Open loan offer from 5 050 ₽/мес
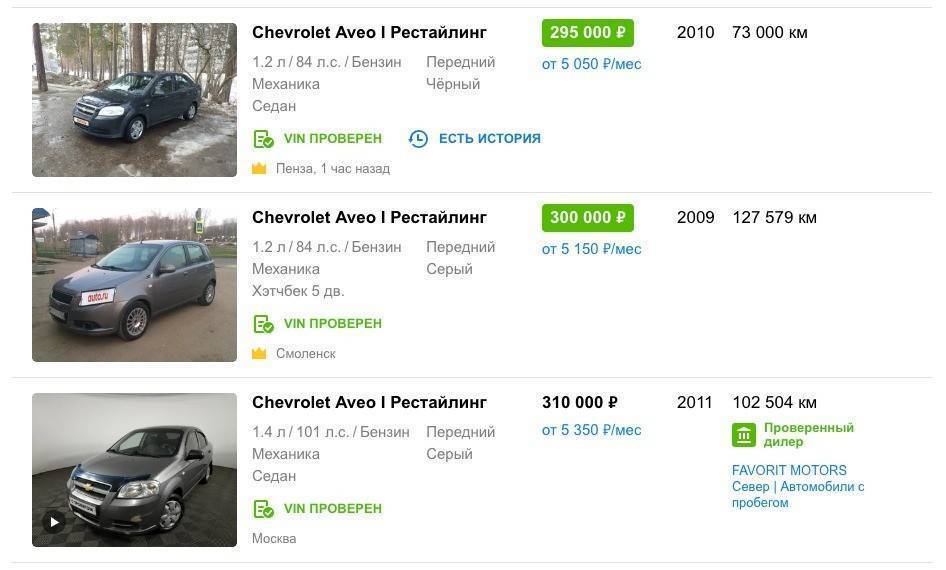 tap(591, 64)
